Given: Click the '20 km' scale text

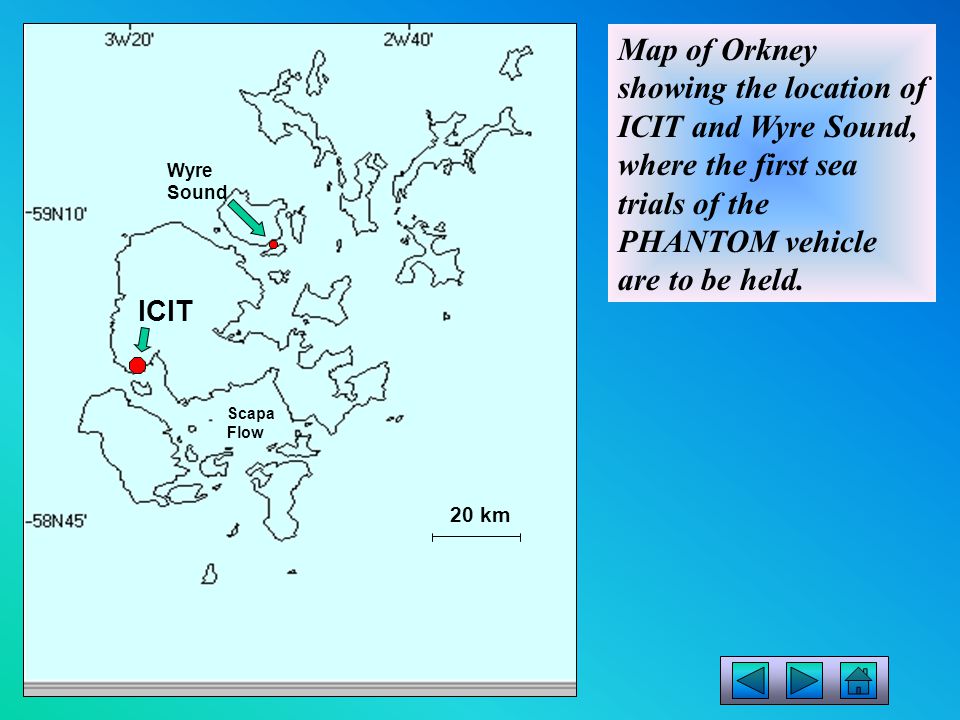Looking at the screenshot, I should click(480, 515).
